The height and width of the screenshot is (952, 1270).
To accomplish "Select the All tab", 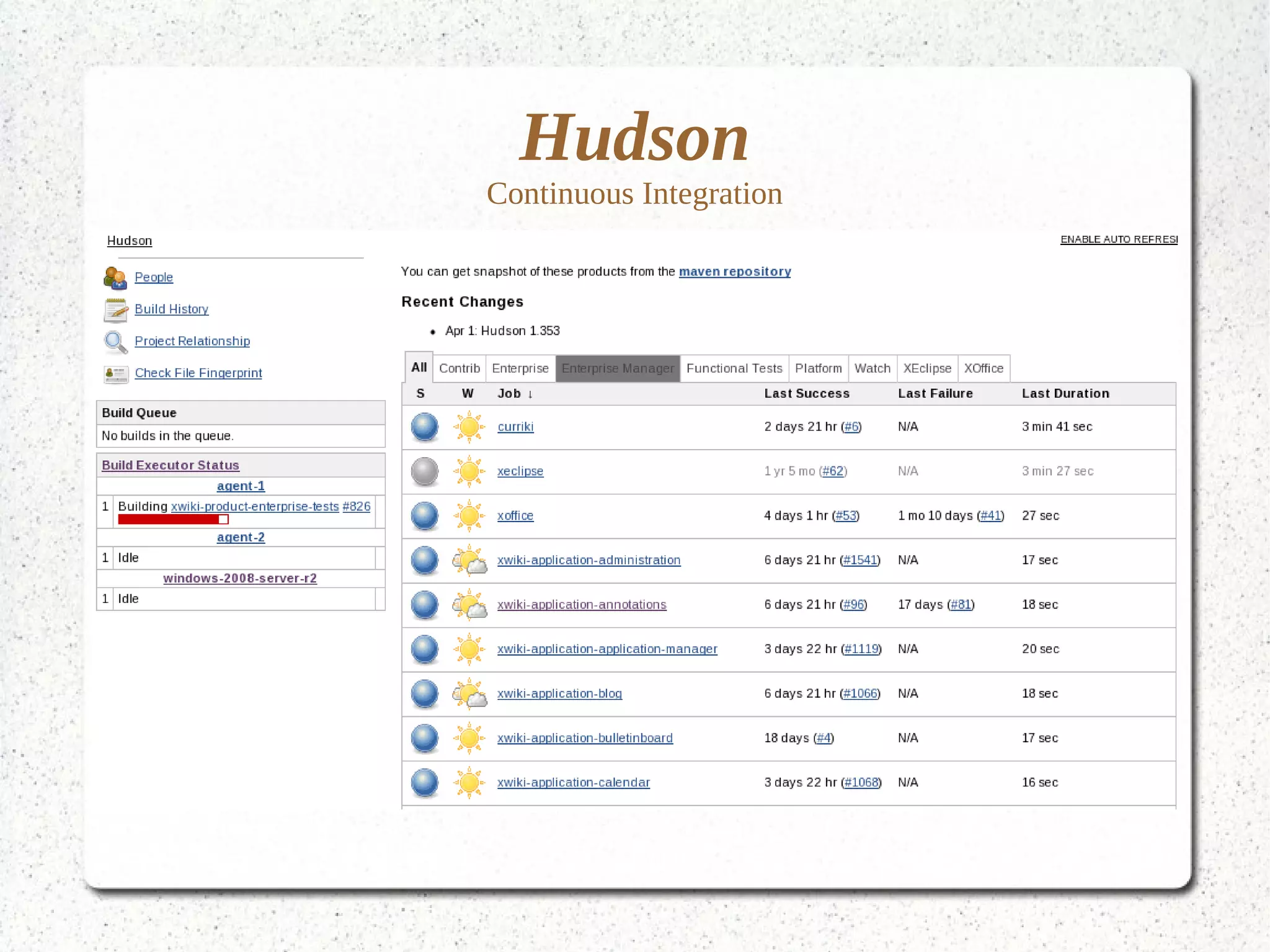I will 419,367.
